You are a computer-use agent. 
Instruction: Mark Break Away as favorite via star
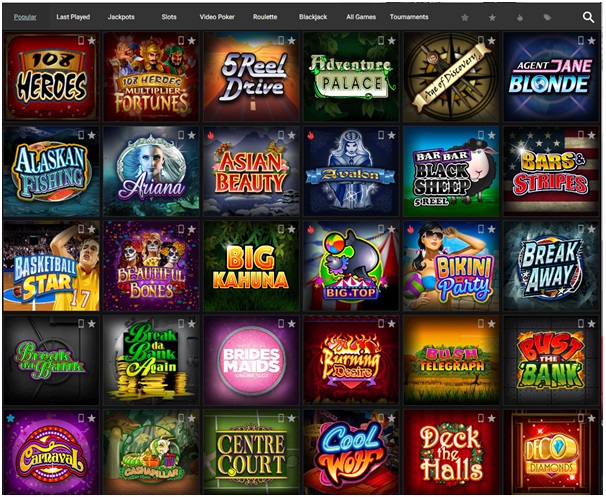pyautogui.click(x=591, y=229)
